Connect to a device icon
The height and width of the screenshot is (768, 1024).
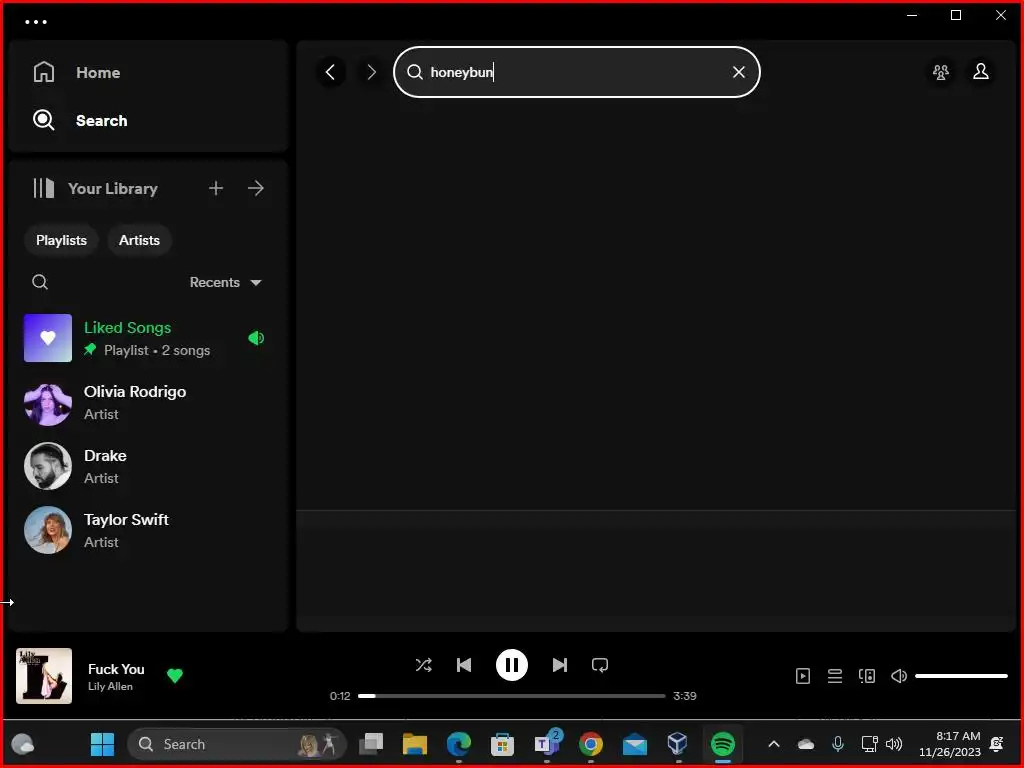click(867, 676)
